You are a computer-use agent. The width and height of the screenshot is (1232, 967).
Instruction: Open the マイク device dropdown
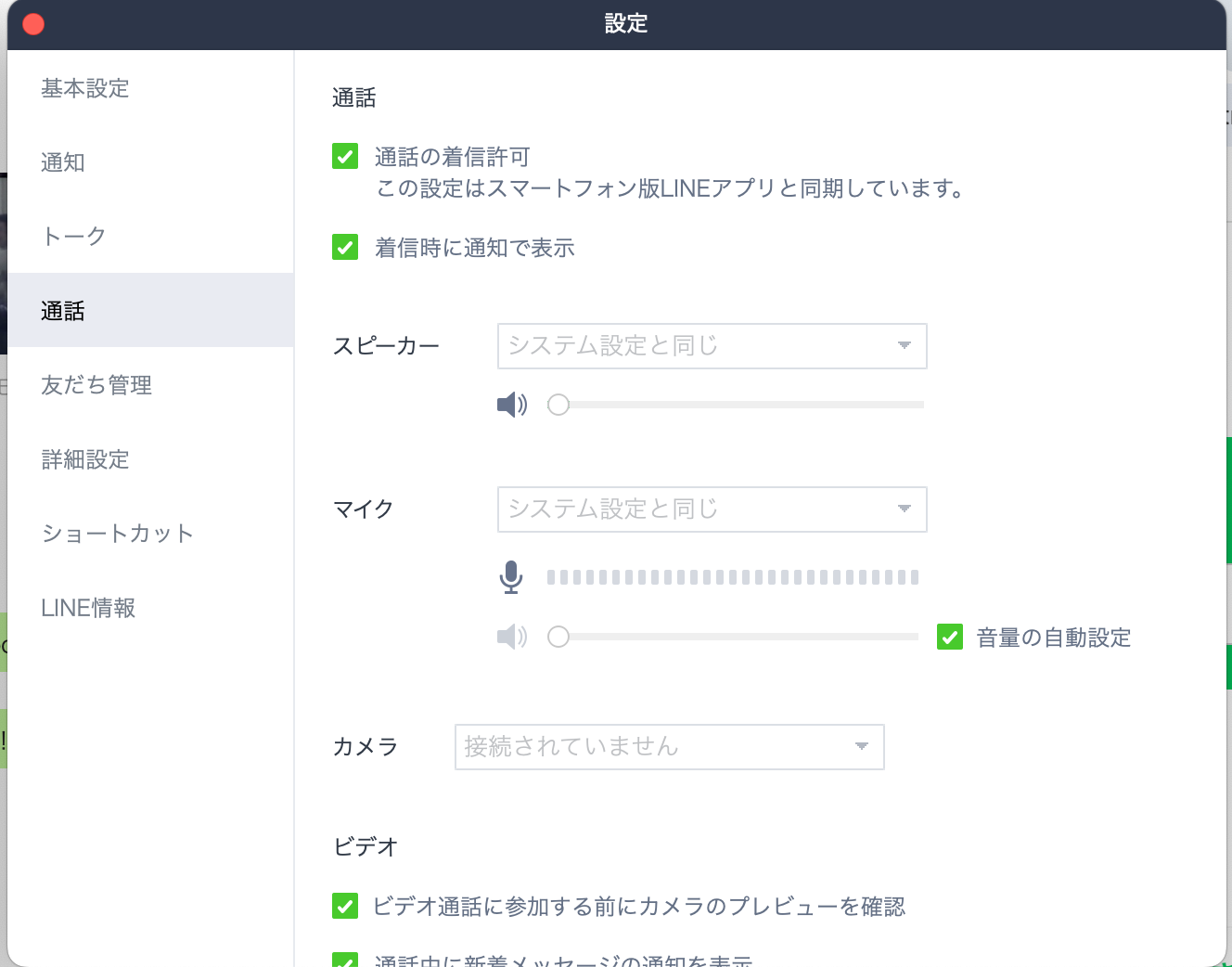(x=712, y=509)
